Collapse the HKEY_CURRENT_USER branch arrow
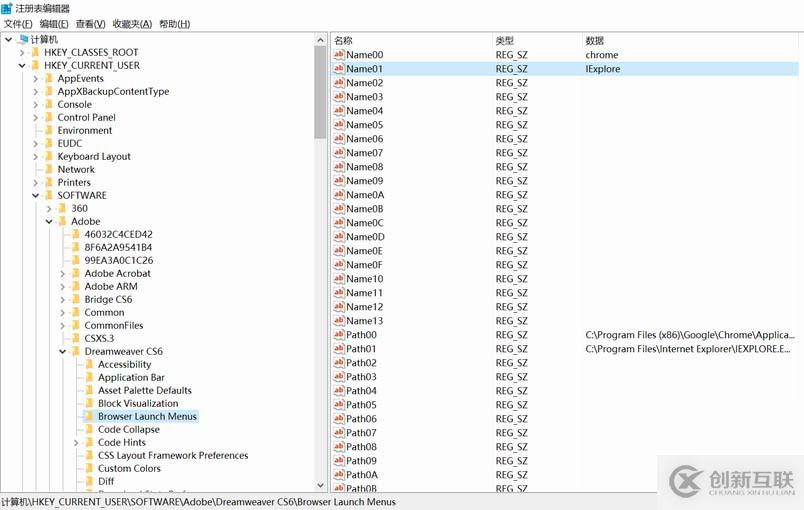This screenshot has width=804, height=510. [22, 66]
